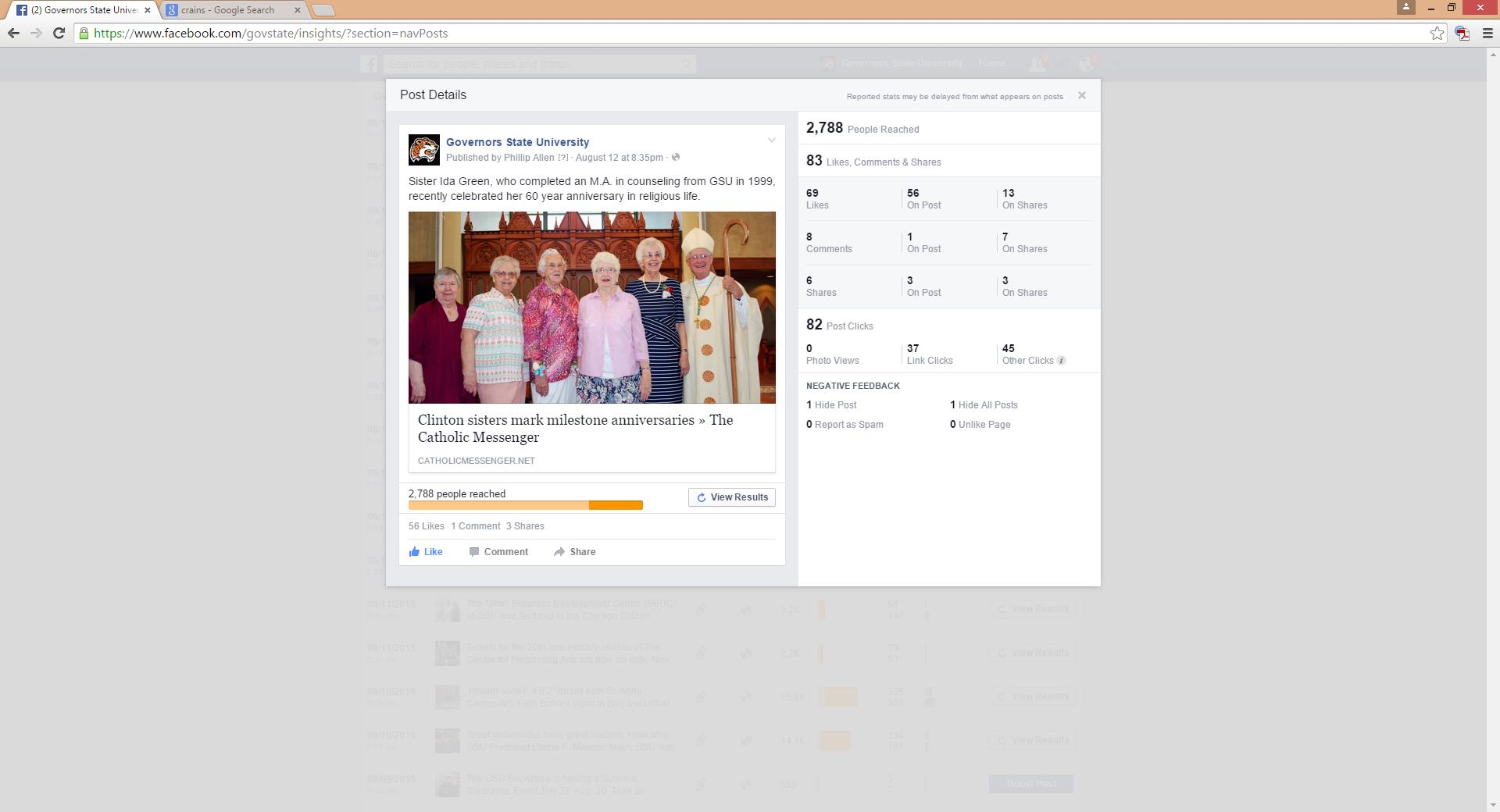
Task: Open a new browser tab
Action: pos(323,10)
